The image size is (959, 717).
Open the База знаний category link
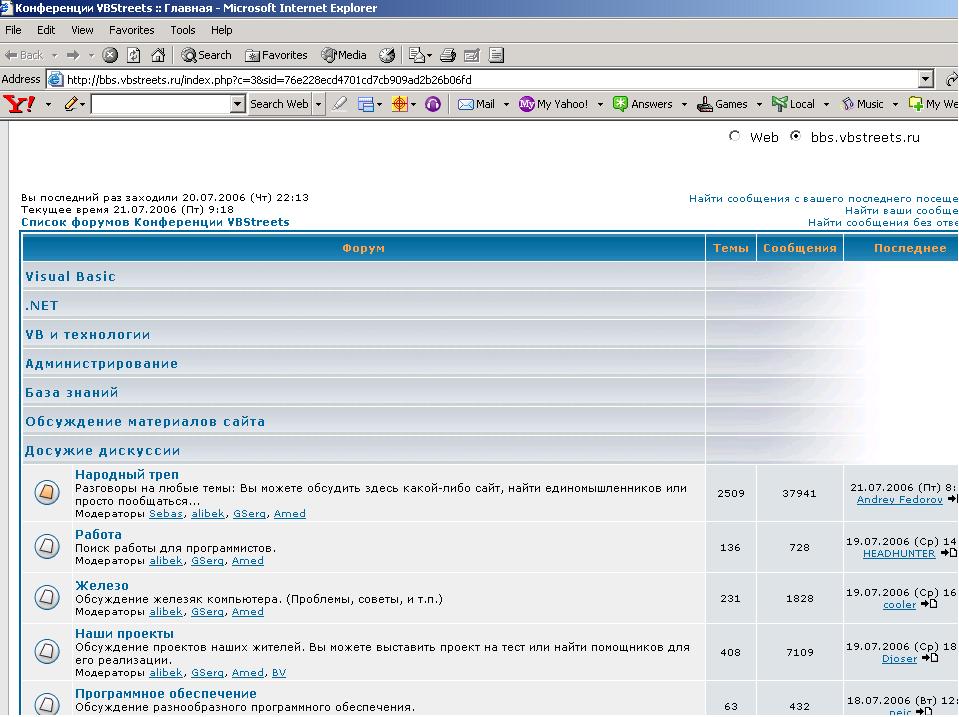tap(72, 393)
